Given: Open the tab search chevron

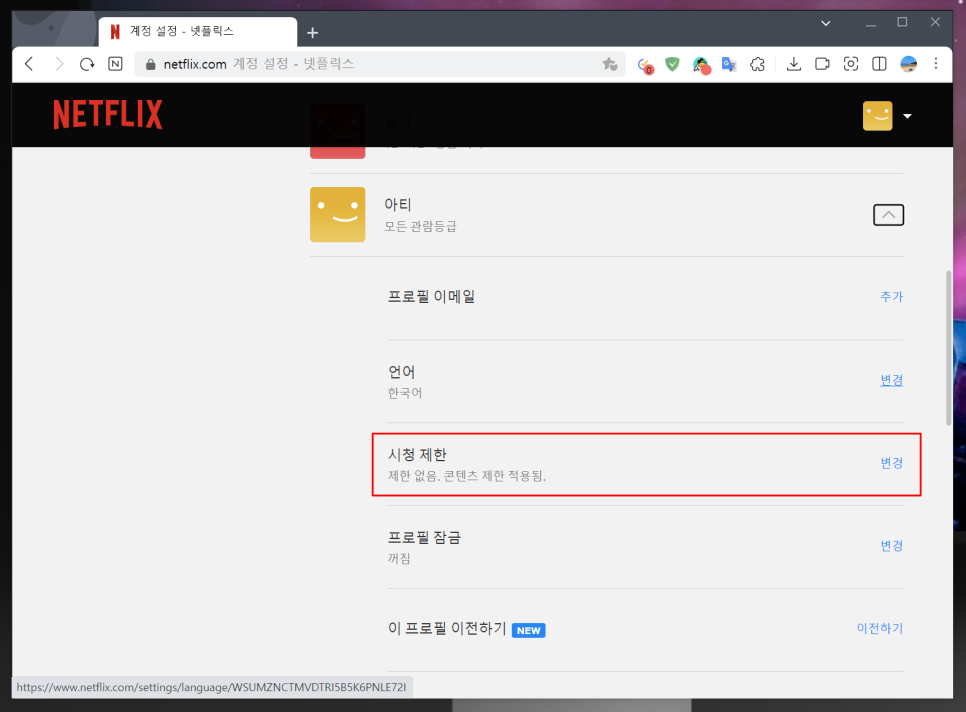Looking at the screenshot, I should pos(826,23).
